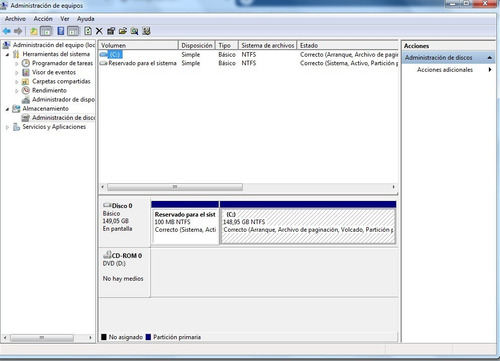This screenshot has width=500, height=361.
Task: Click the CD-ROM 0 drive icon
Action: pos(107,255)
